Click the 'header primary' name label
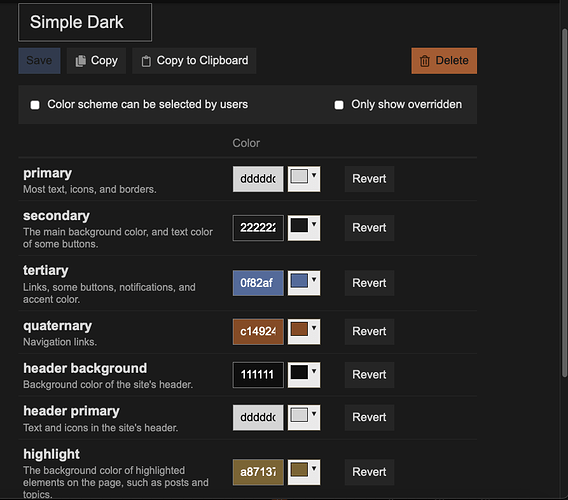The width and height of the screenshot is (568, 500). (71, 411)
